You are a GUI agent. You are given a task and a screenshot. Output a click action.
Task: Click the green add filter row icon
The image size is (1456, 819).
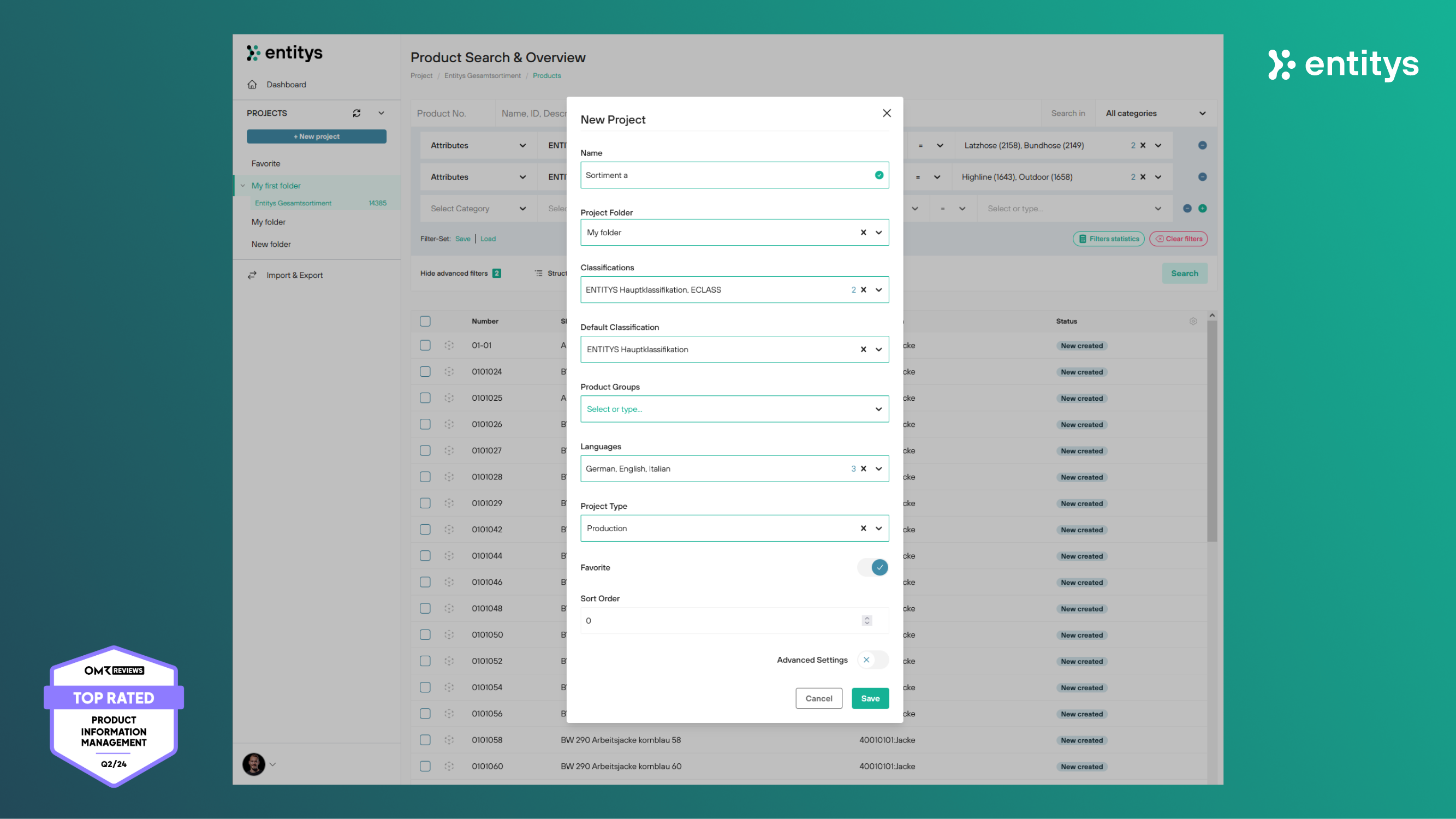[x=1202, y=209]
